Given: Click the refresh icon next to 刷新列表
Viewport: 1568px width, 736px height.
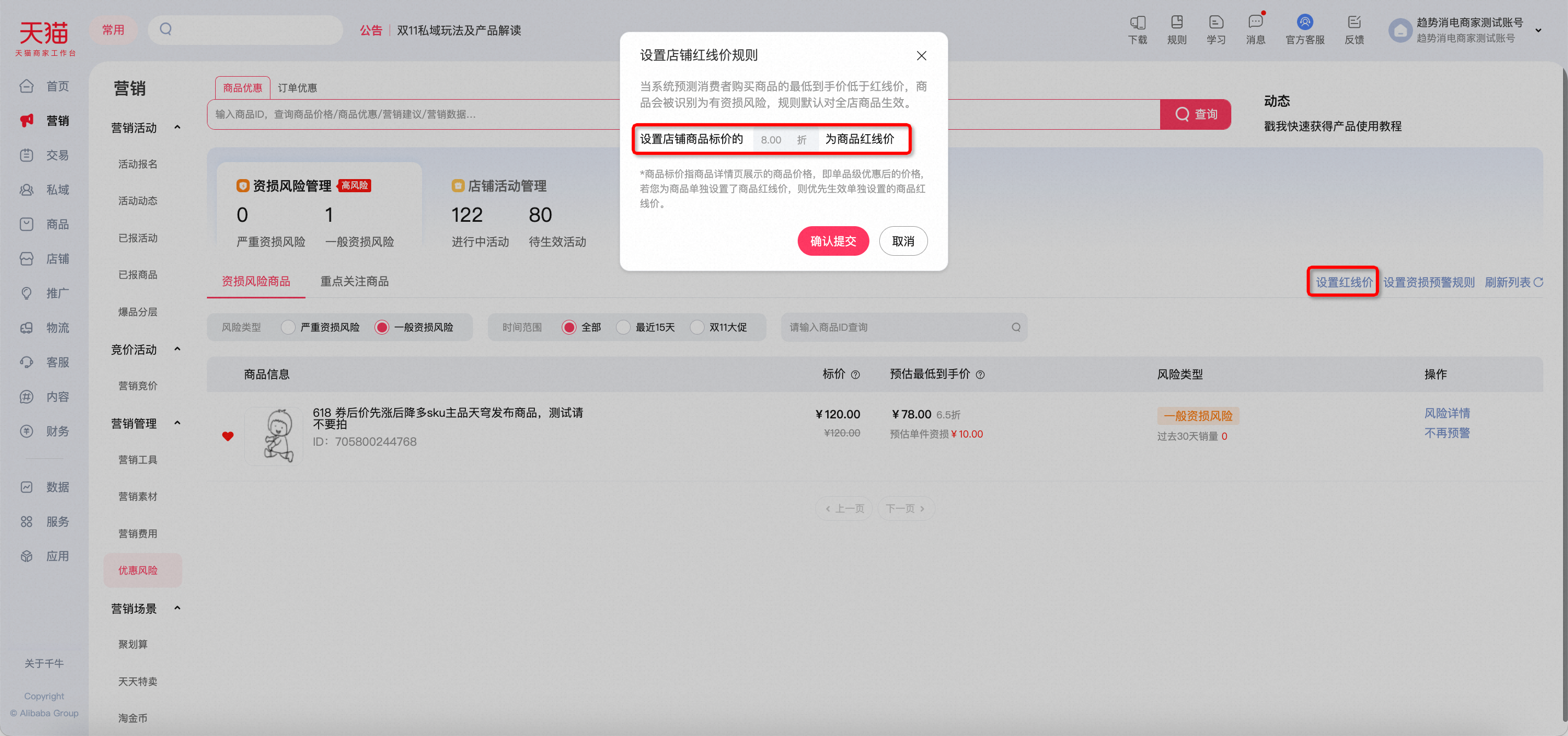Looking at the screenshot, I should (x=1538, y=283).
